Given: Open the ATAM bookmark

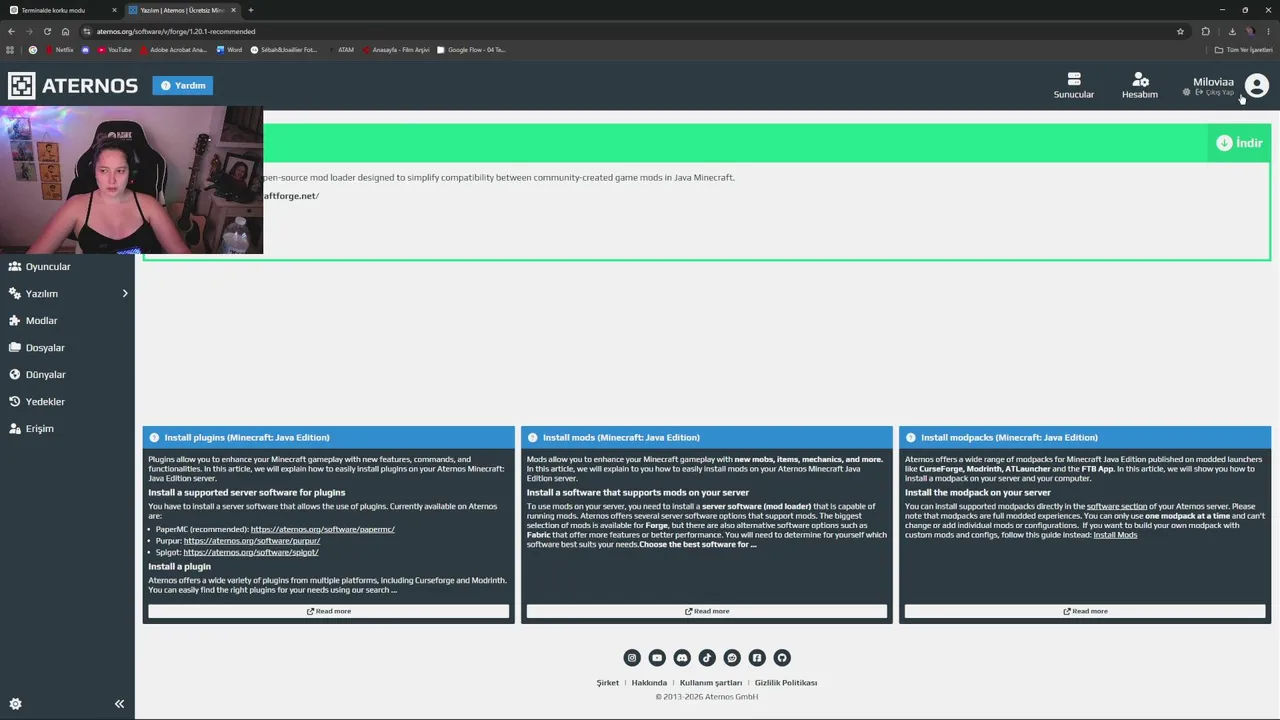Looking at the screenshot, I should (341, 50).
